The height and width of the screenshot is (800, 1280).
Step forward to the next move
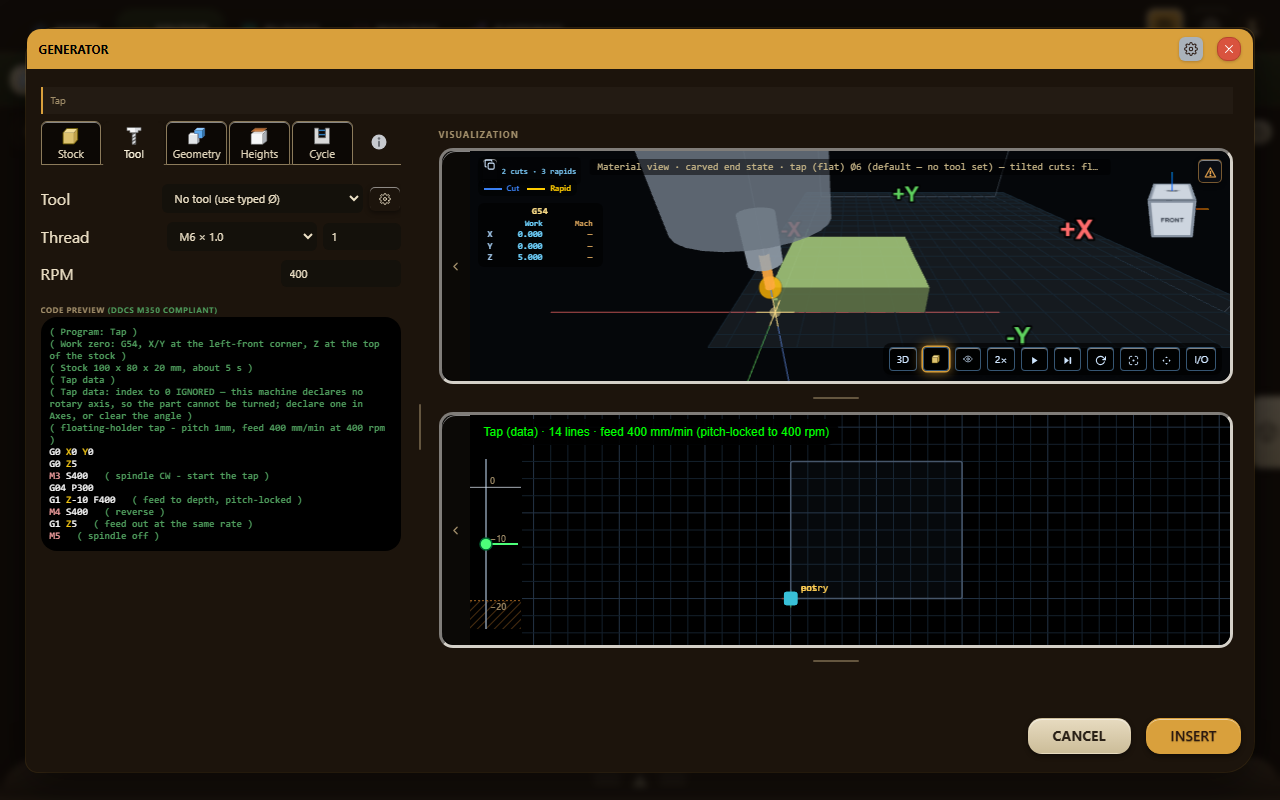(1067, 359)
